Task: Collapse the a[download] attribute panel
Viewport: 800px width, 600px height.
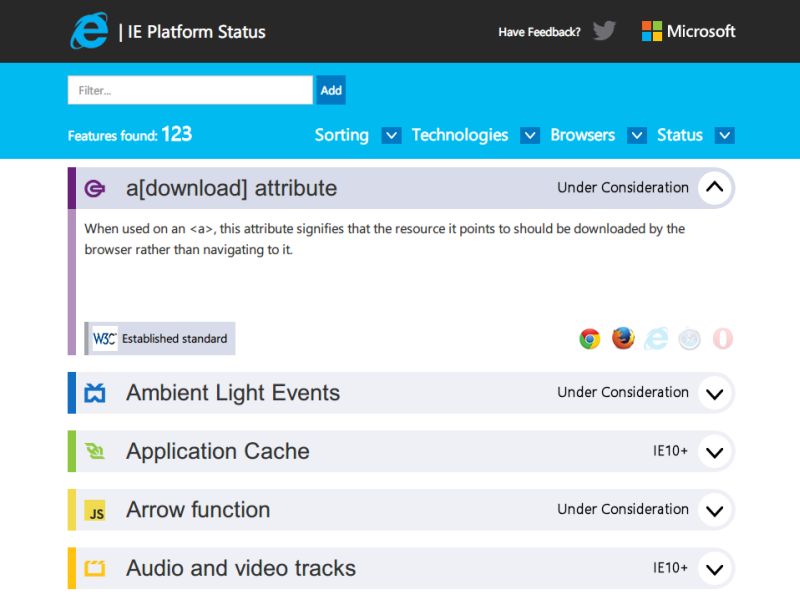Action: 715,188
